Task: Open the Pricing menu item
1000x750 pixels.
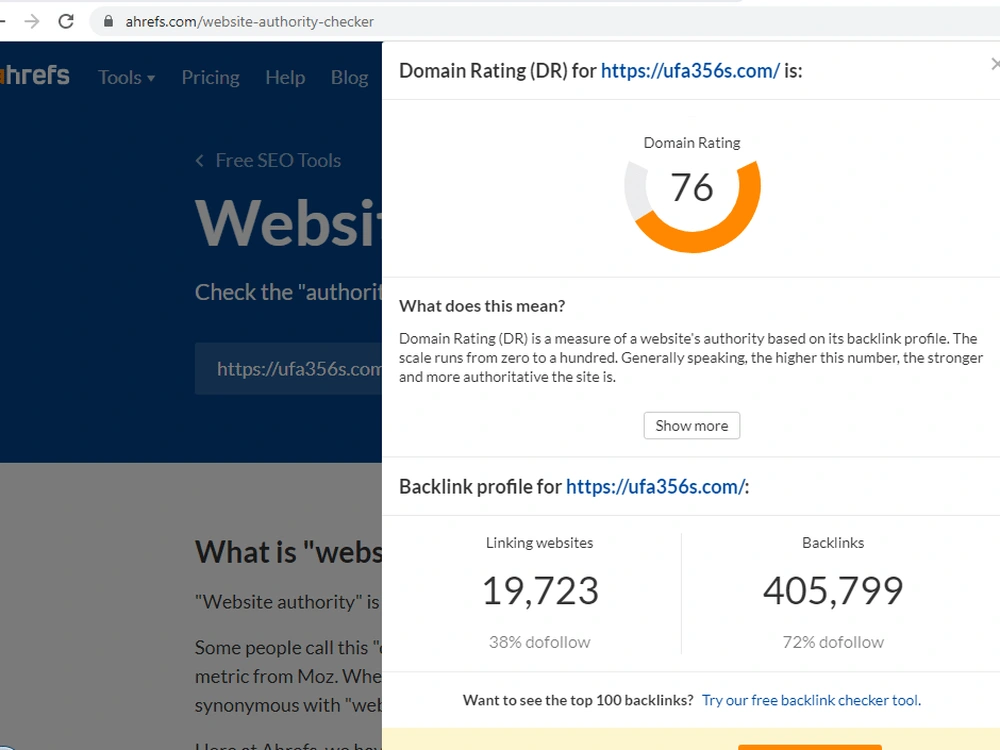Action: click(210, 77)
